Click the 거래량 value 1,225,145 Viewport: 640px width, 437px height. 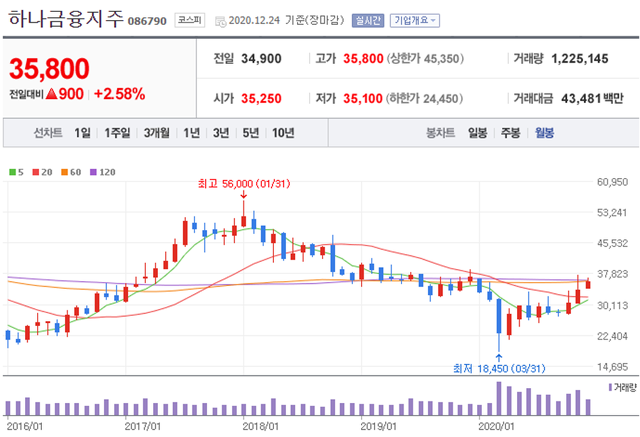pyautogui.click(x=580, y=59)
